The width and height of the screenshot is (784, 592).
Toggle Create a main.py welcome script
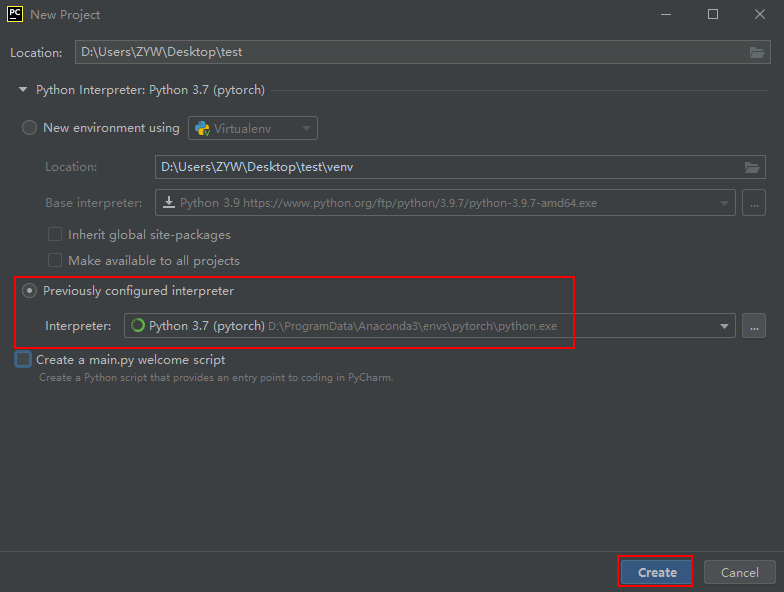point(23,360)
